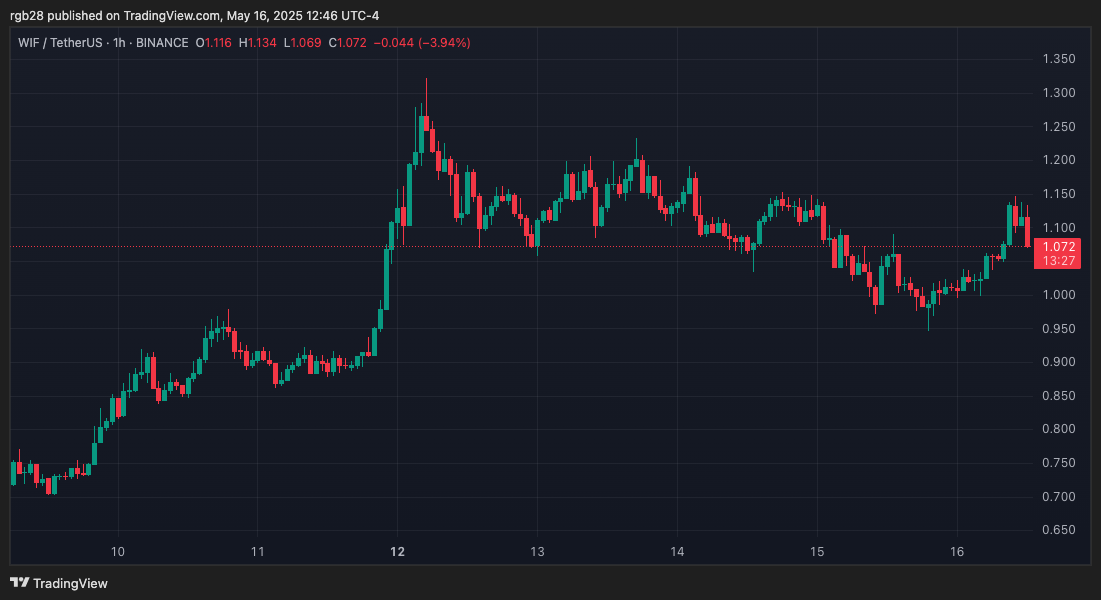Click the high value H1.134
The image size is (1101, 600).
pyautogui.click(x=258, y=43)
